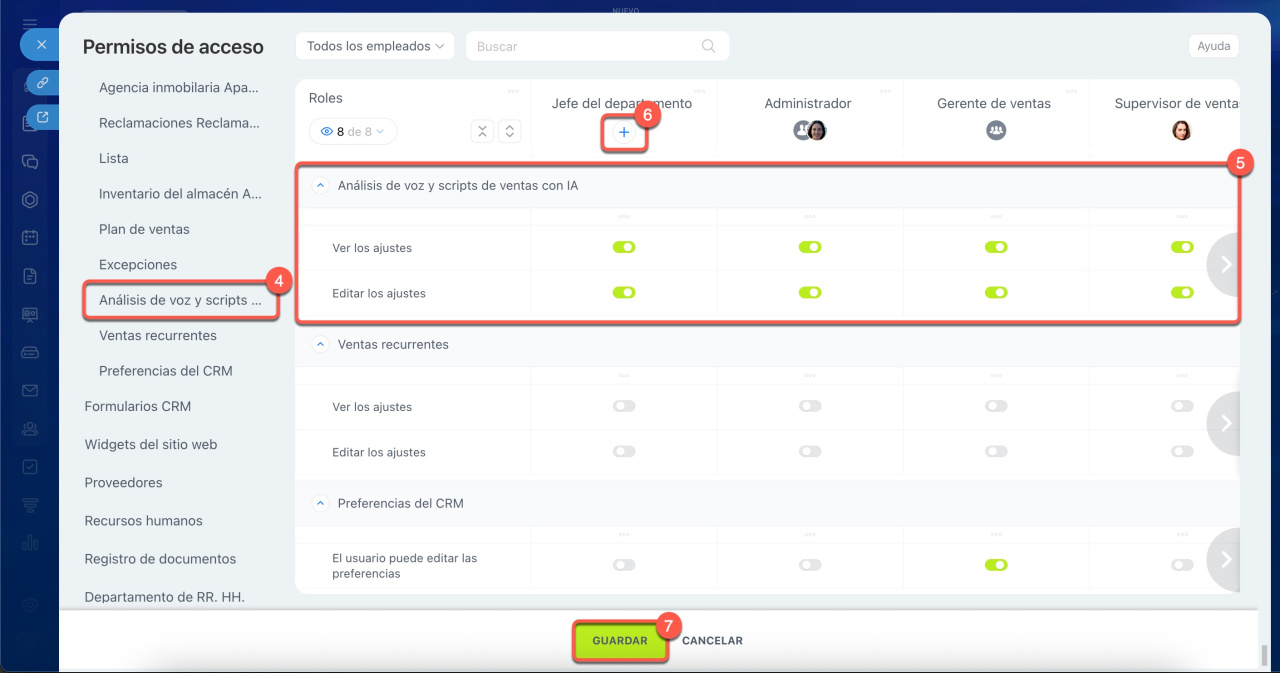
Task: Open the 8 de 8 roles visibility dropdown
Action: click(353, 131)
